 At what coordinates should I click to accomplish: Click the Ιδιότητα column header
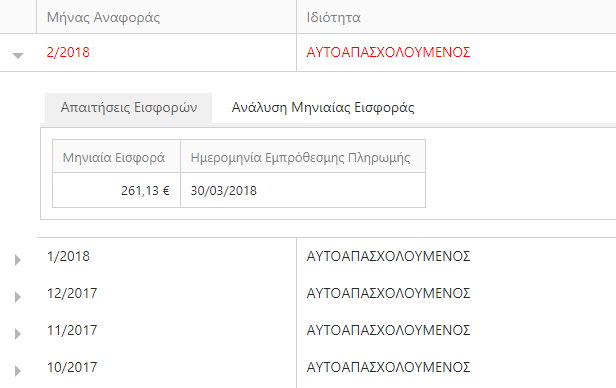(456, 17)
